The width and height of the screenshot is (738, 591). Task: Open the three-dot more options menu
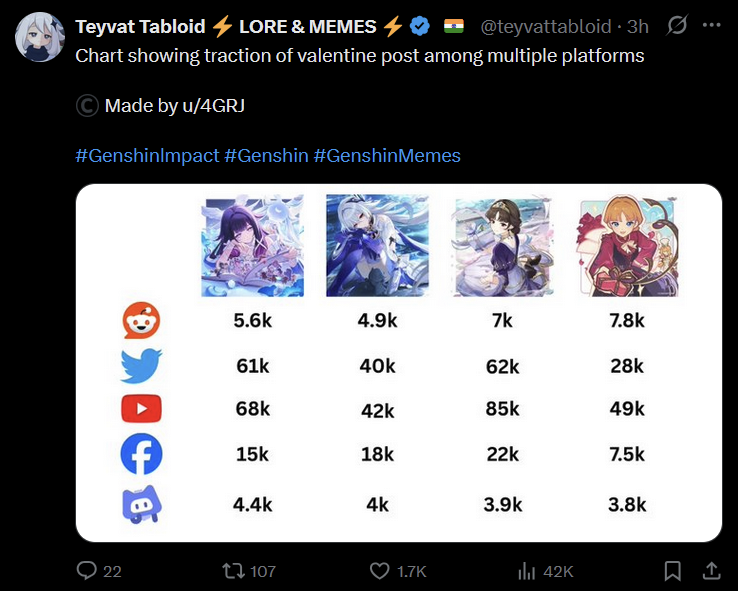pos(711,25)
